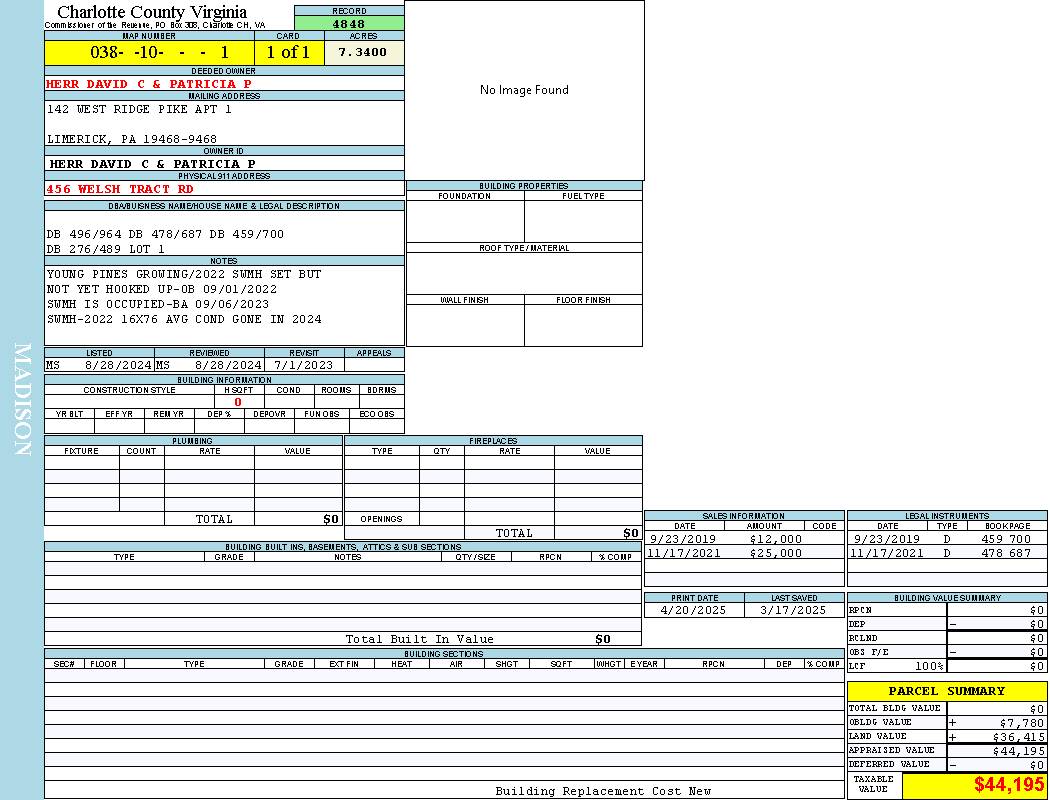The height and width of the screenshot is (800, 1050).
Task: Select the acres value 7.3400
Action: [x=363, y=52]
